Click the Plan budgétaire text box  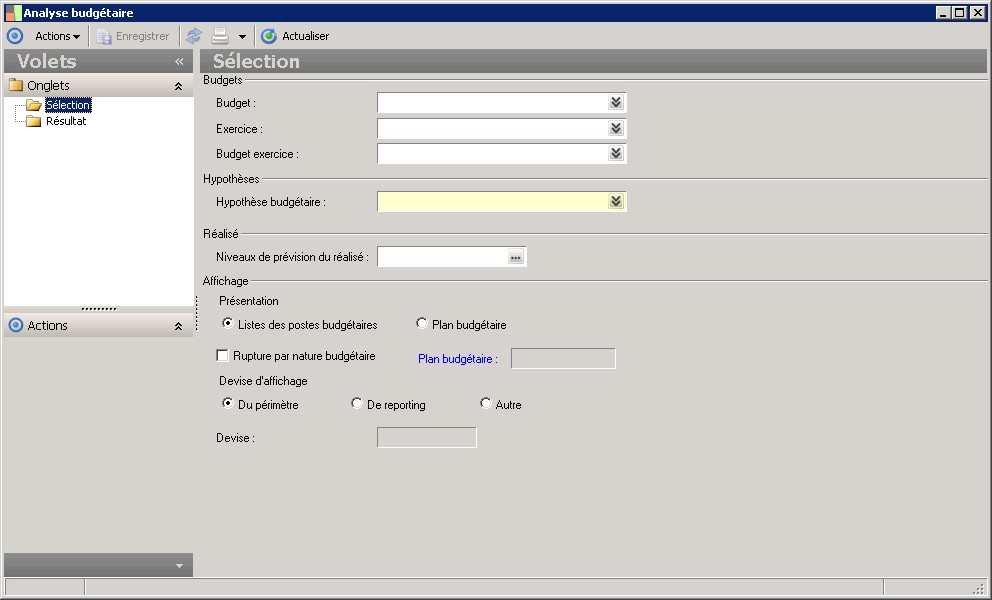point(563,358)
